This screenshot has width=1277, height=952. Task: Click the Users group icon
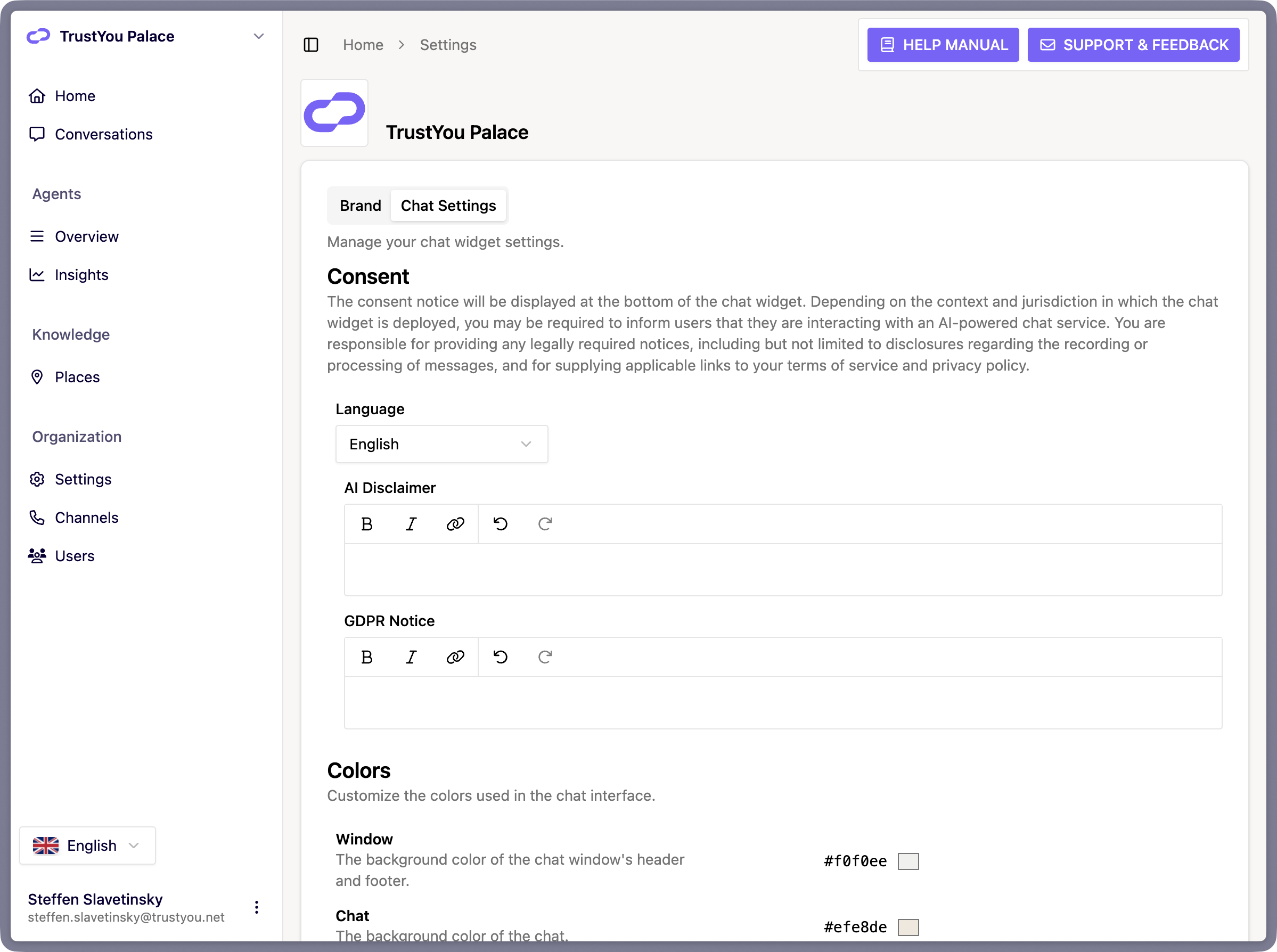[x=37, y=556]
